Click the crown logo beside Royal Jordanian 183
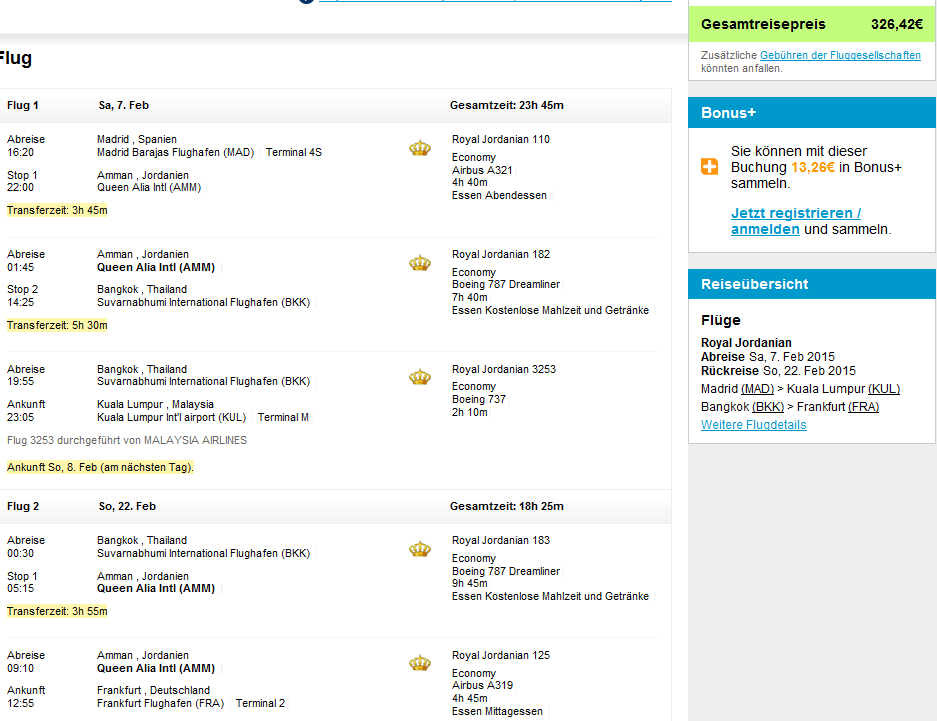Image resolution: width=937 pixels, height=721 pixels. click(419, 549)
